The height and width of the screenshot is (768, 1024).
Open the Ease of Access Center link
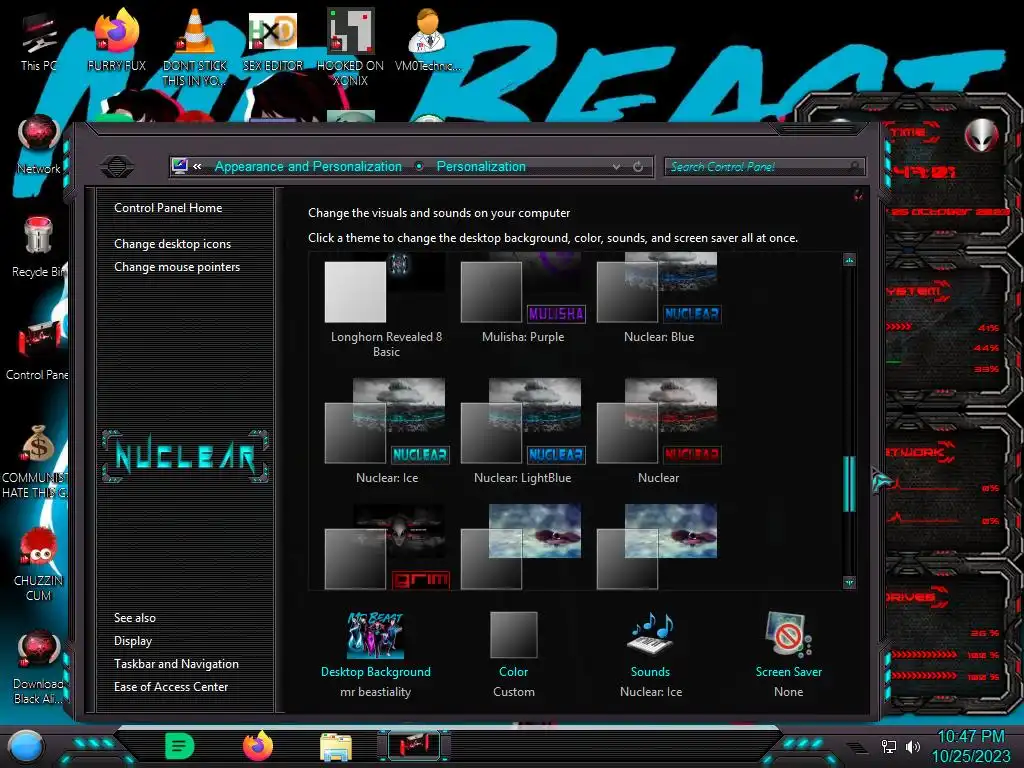[x=171, y=686]
